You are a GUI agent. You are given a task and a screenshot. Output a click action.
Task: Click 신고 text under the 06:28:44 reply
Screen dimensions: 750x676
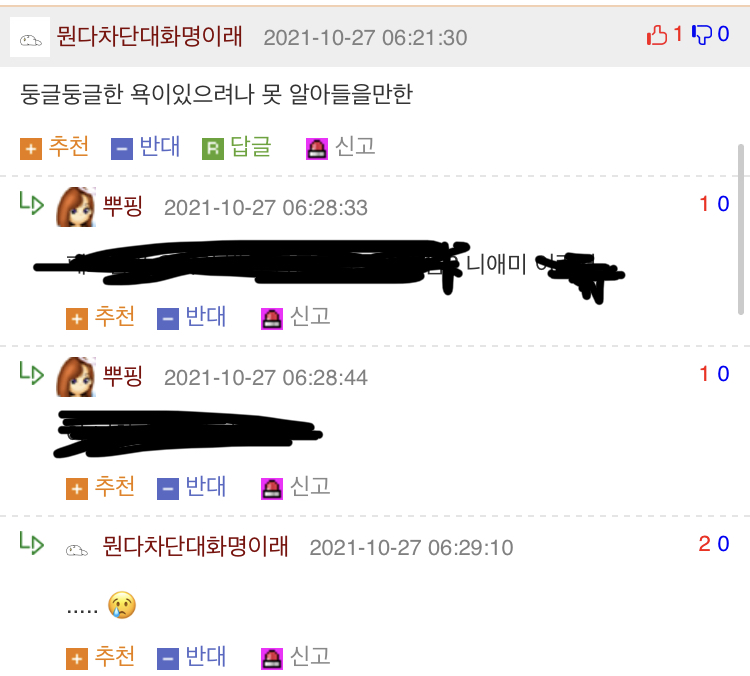tap(310, 486)
